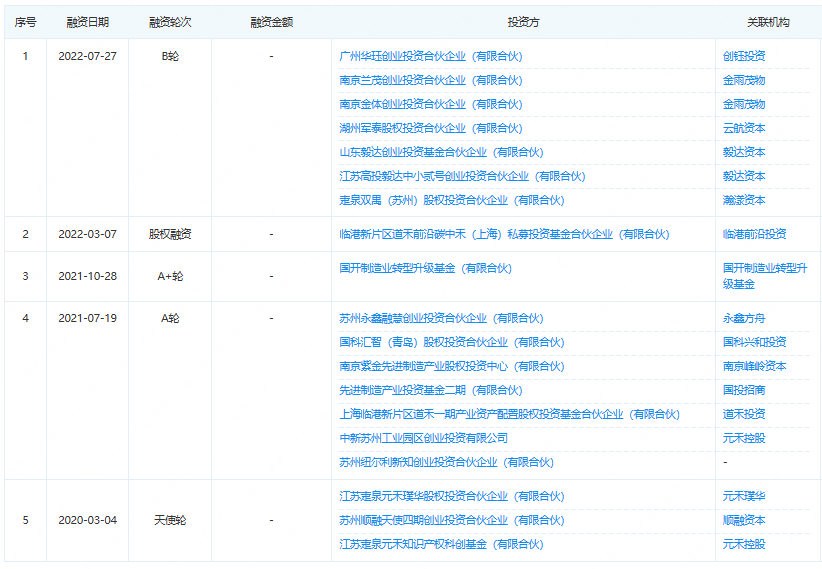Viewport: 822px width, 569px height.
Task: Open 苏州顺融天使四期创业投资合伙企业 link
Action: (451, 520)
